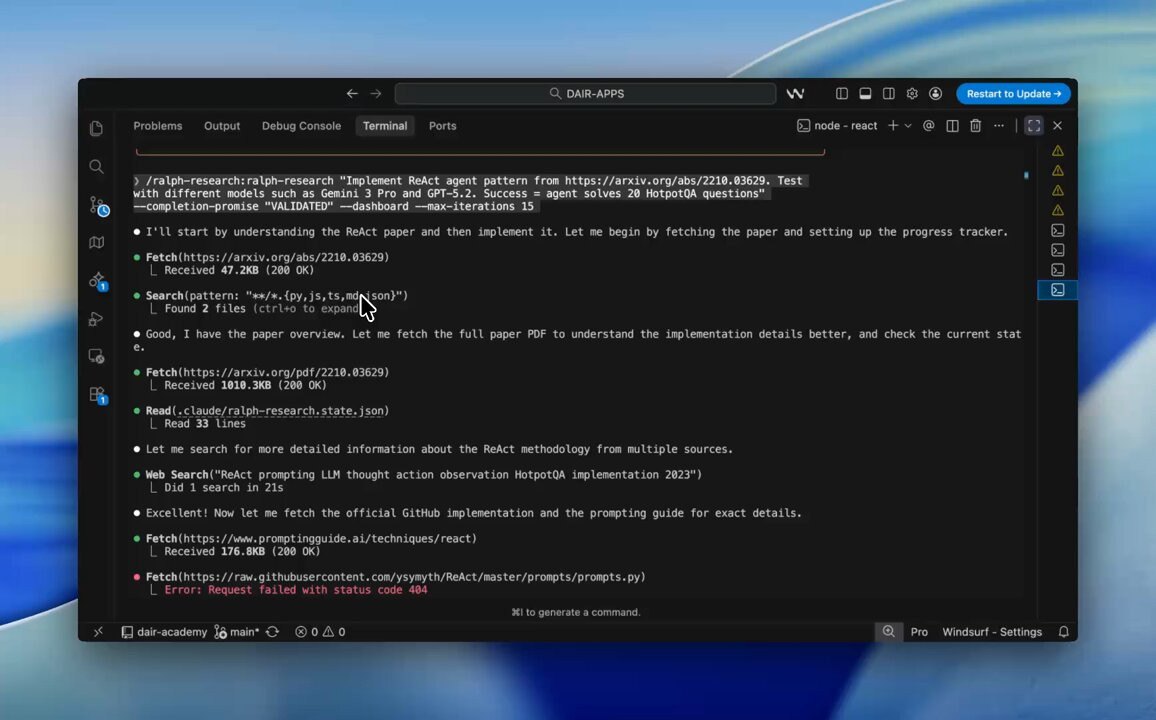Screen dimensions: 1156x720
Task: Click the main* branch indicator
Action: click(237, 632)
